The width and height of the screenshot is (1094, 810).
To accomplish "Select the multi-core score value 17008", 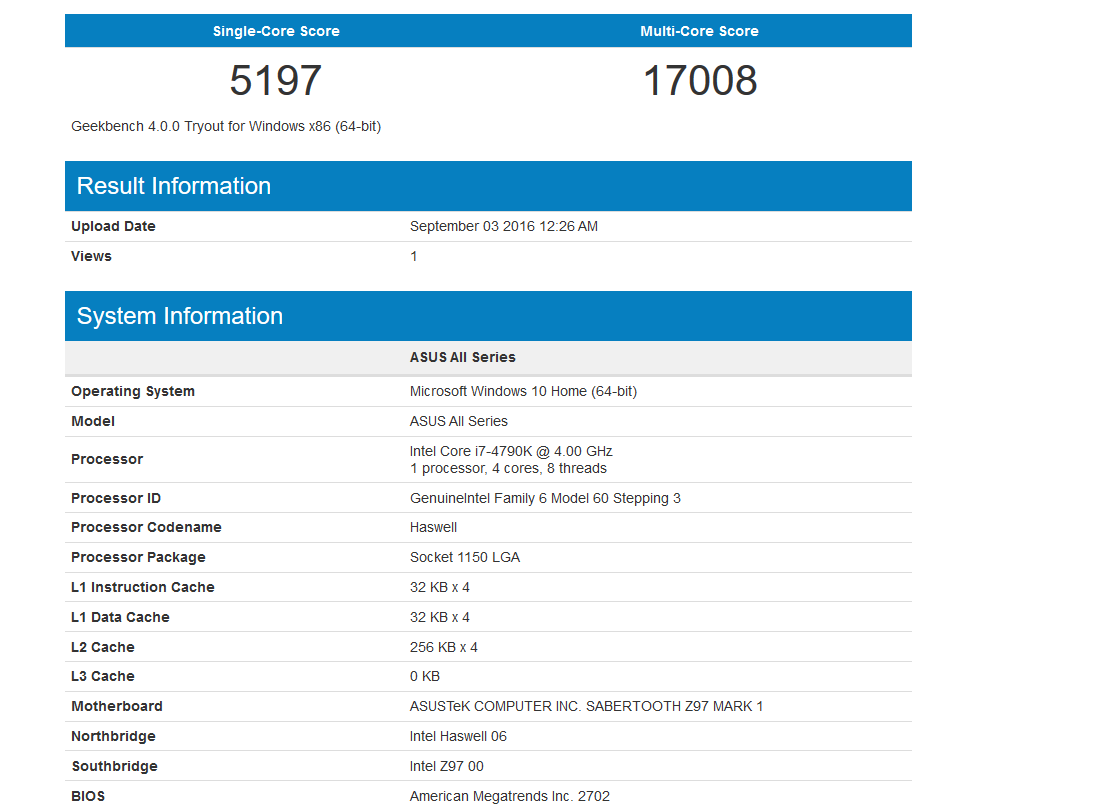I will tap(700, 80).
